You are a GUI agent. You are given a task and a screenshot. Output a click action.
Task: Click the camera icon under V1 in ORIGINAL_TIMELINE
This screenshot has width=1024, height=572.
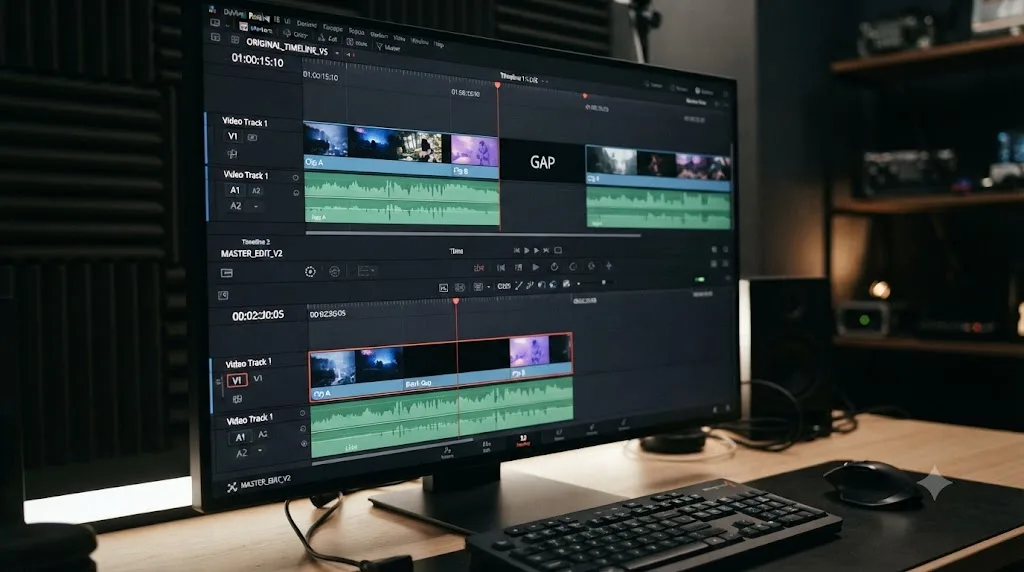[232, 154]
